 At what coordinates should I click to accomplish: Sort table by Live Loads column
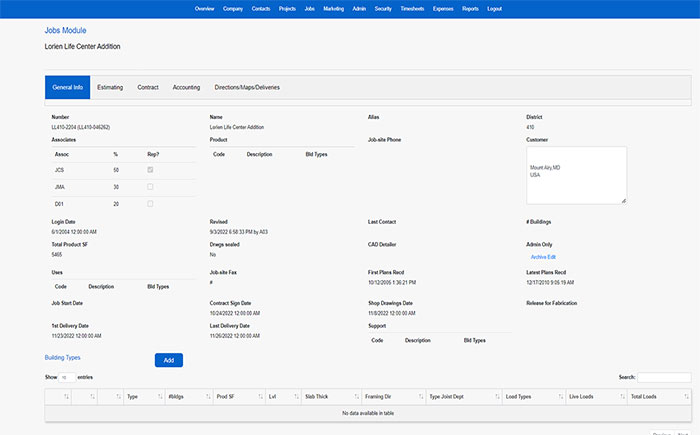(596, 397)
